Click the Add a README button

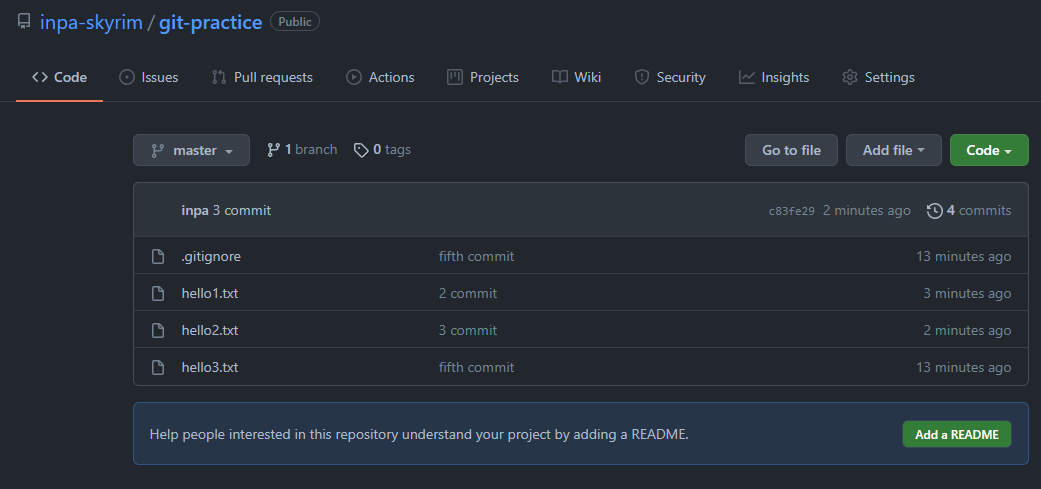[957, 435]
